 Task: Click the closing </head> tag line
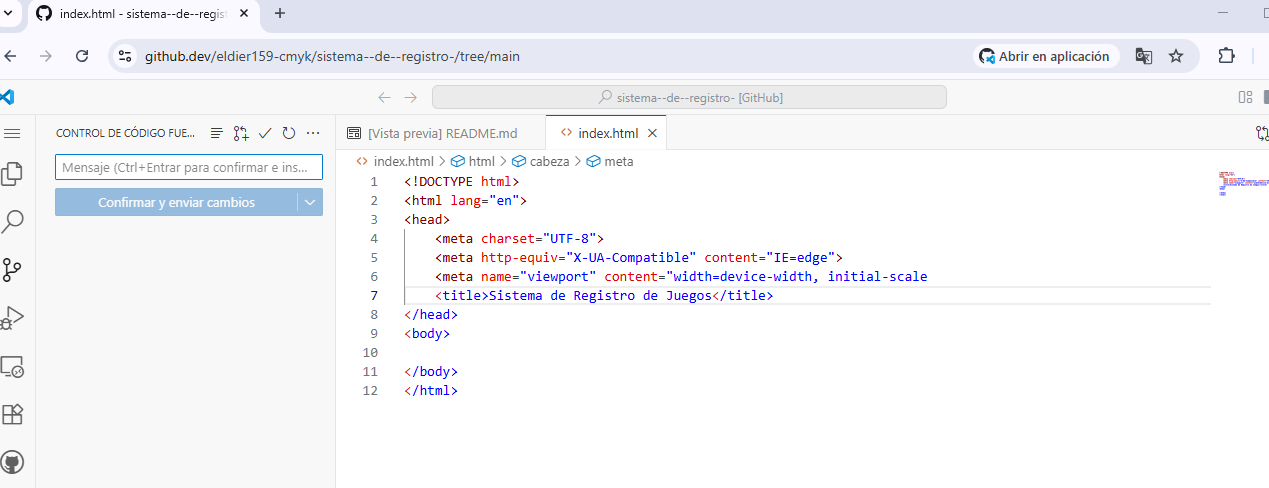pos(431,315)
